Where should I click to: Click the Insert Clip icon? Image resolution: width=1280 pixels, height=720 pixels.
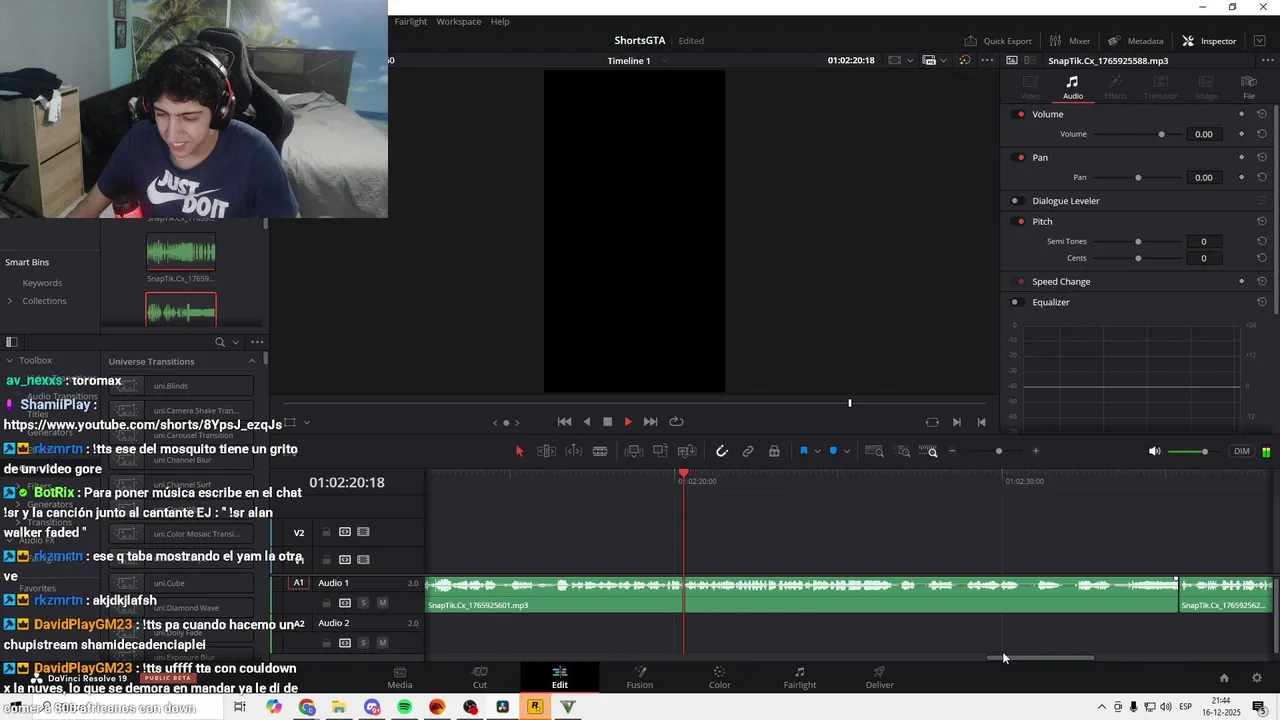click(x=634, y=452)
